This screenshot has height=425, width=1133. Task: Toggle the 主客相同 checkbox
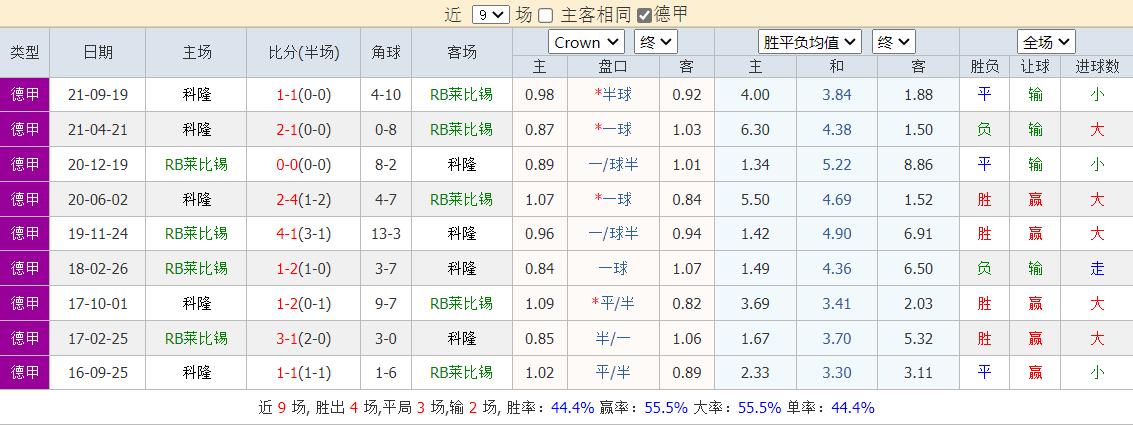546,15
